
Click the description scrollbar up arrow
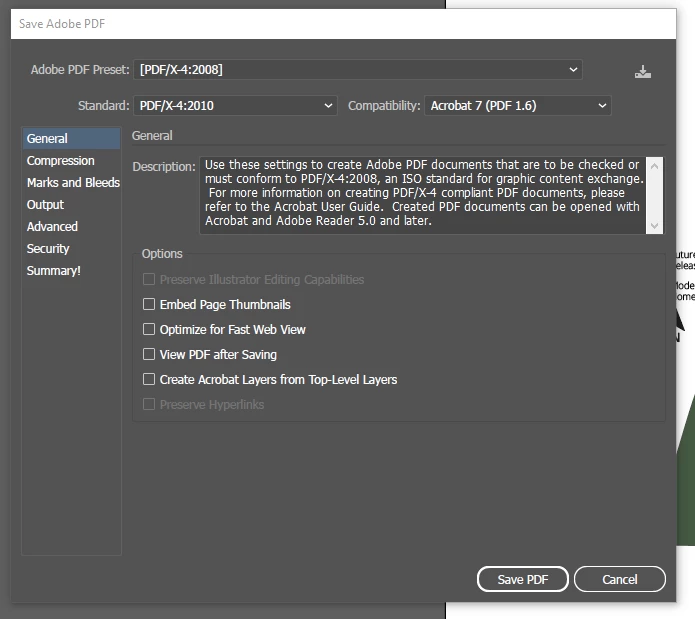pyautogui.click(x=654, y=166)
